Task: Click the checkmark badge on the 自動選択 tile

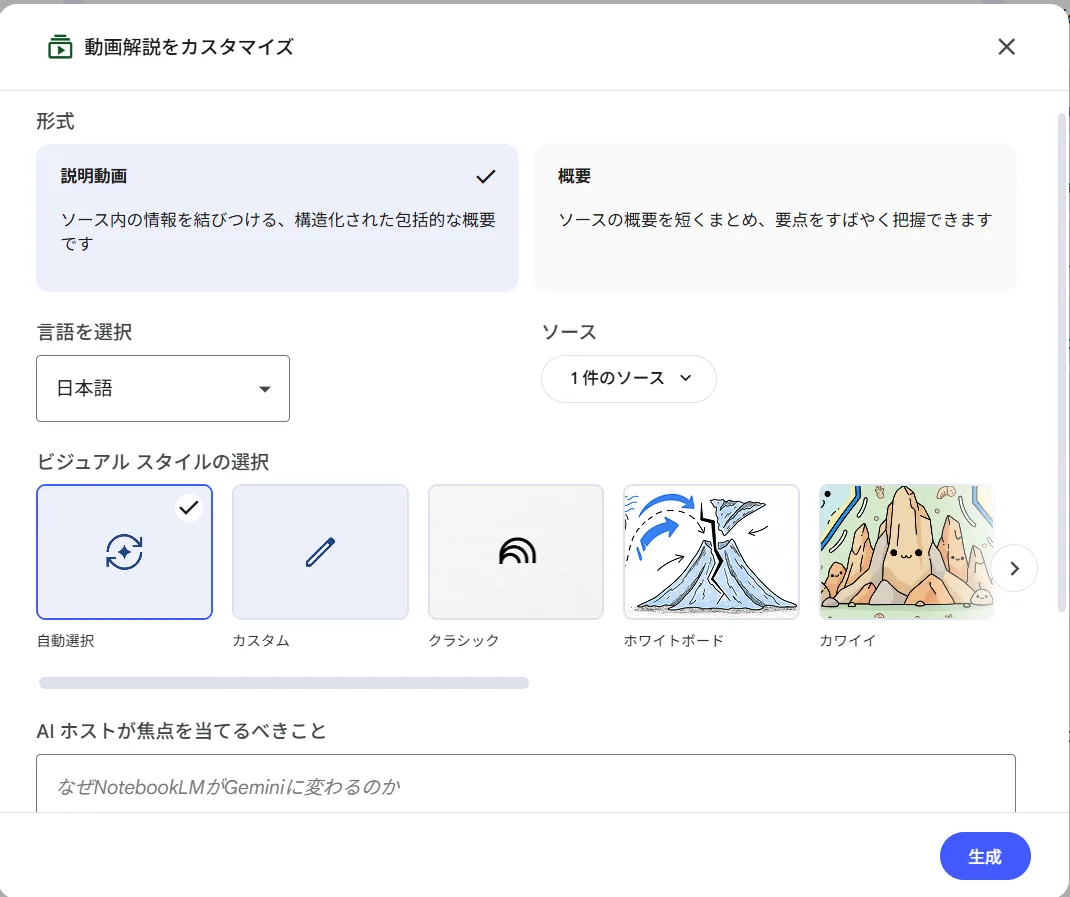Action: [189, 508]
